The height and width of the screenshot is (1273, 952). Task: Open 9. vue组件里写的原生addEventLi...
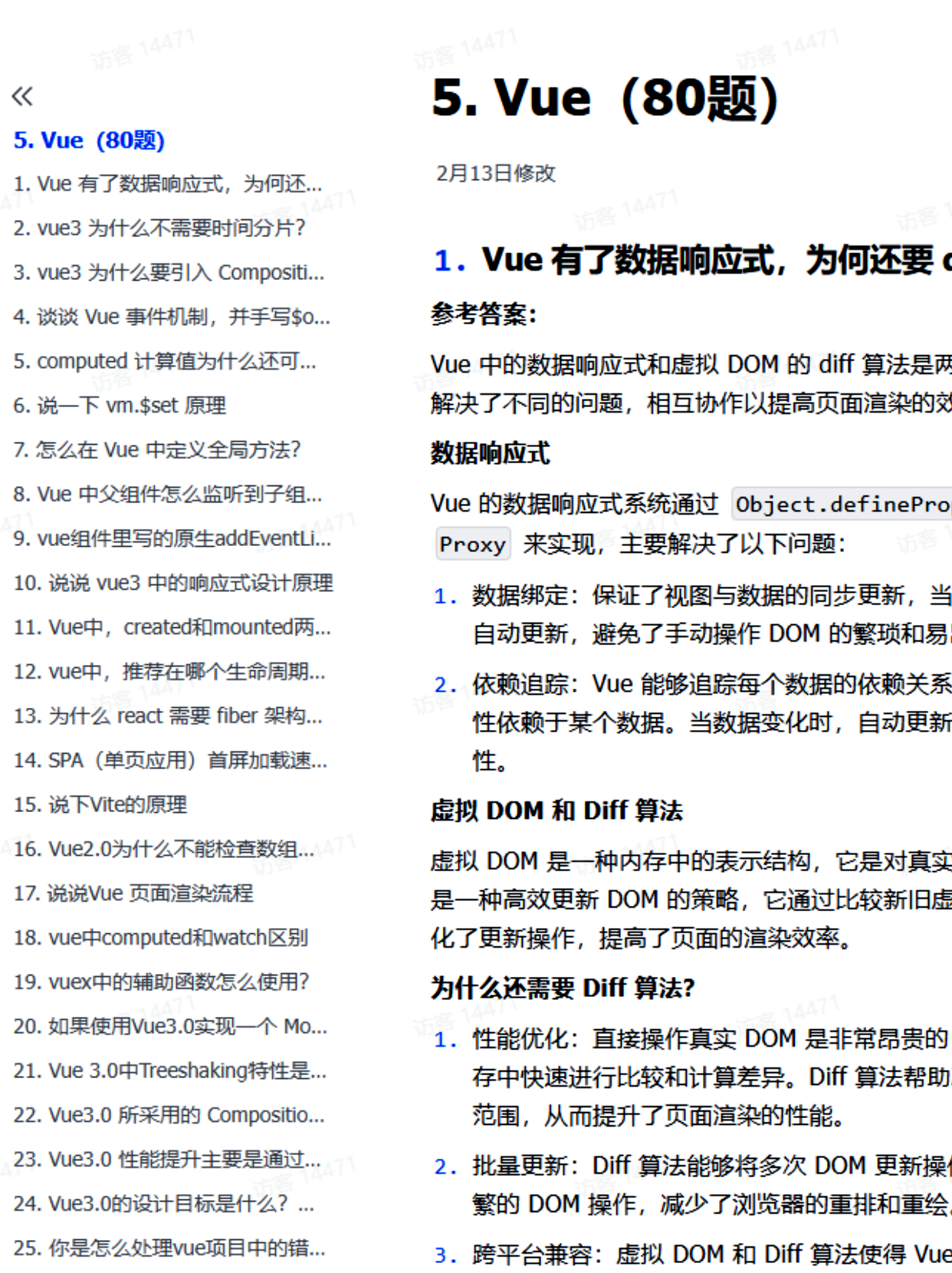pos(172,538)
